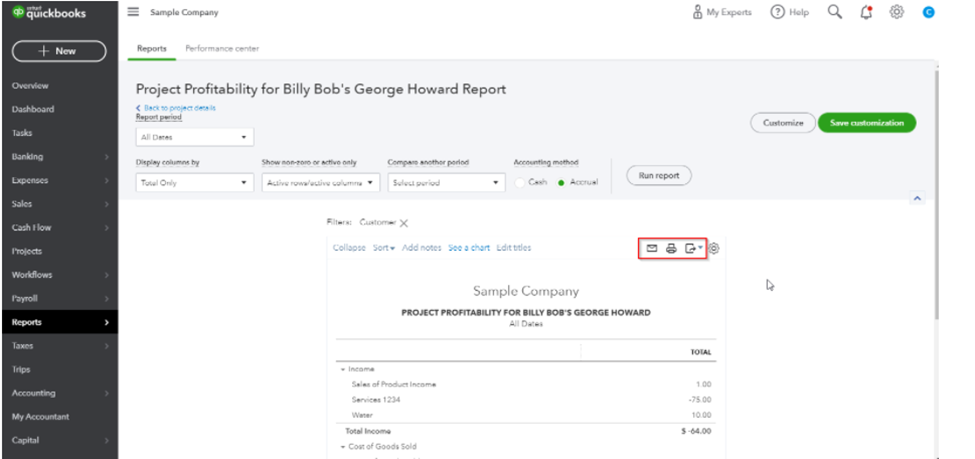The width and height of the screenshot is (975, 459).
Task: Switch to Performance center tab
Action: 222,49
